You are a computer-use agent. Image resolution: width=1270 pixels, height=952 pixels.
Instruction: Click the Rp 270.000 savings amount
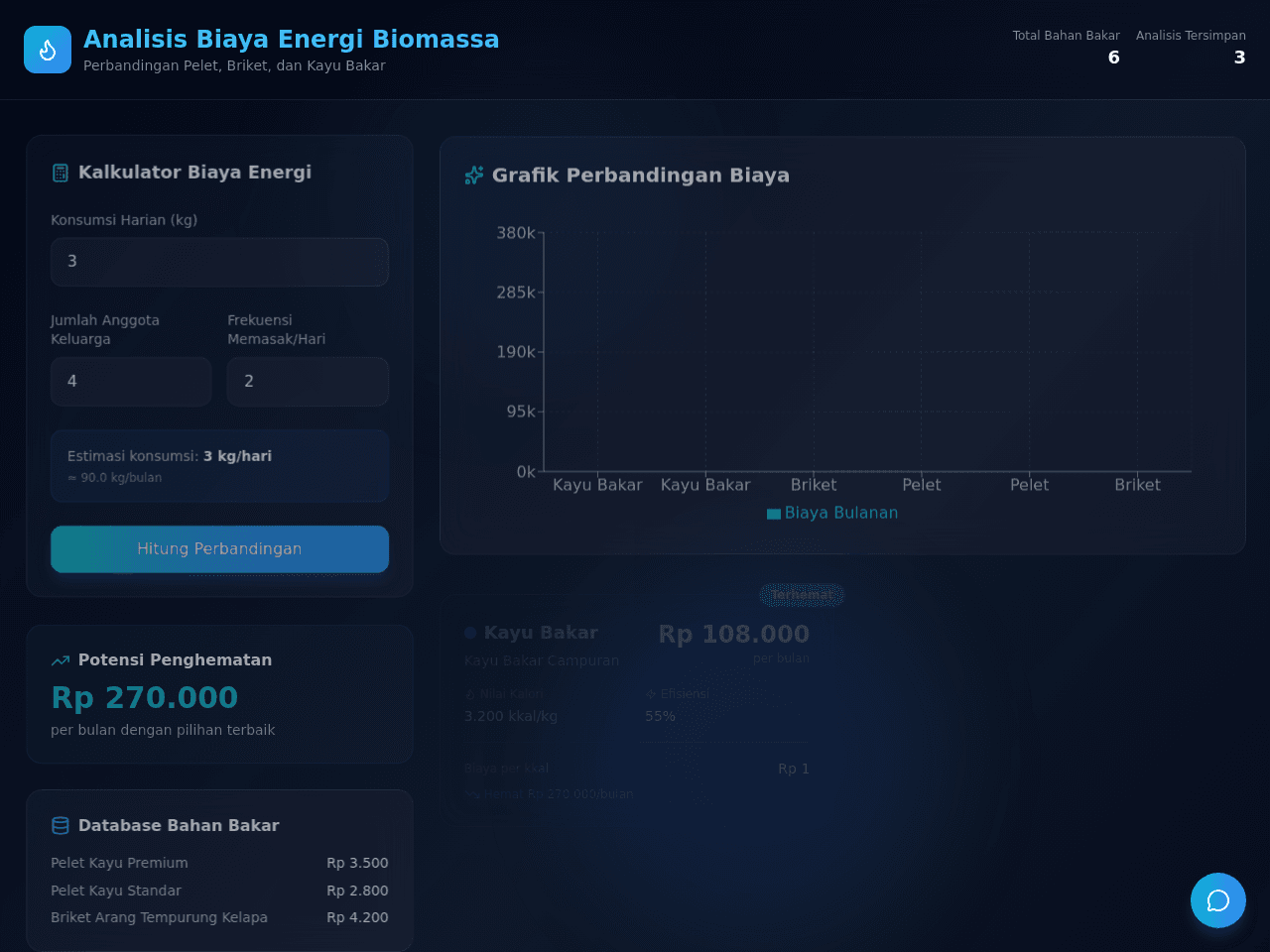click(145, 698)
